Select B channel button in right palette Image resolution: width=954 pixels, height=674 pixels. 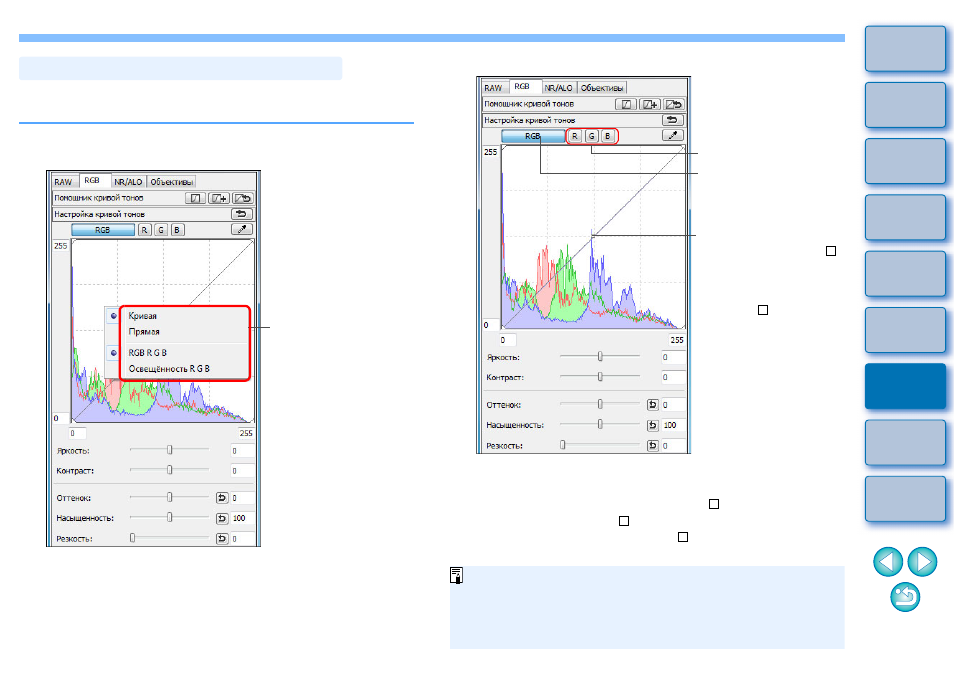coord(607,136)
